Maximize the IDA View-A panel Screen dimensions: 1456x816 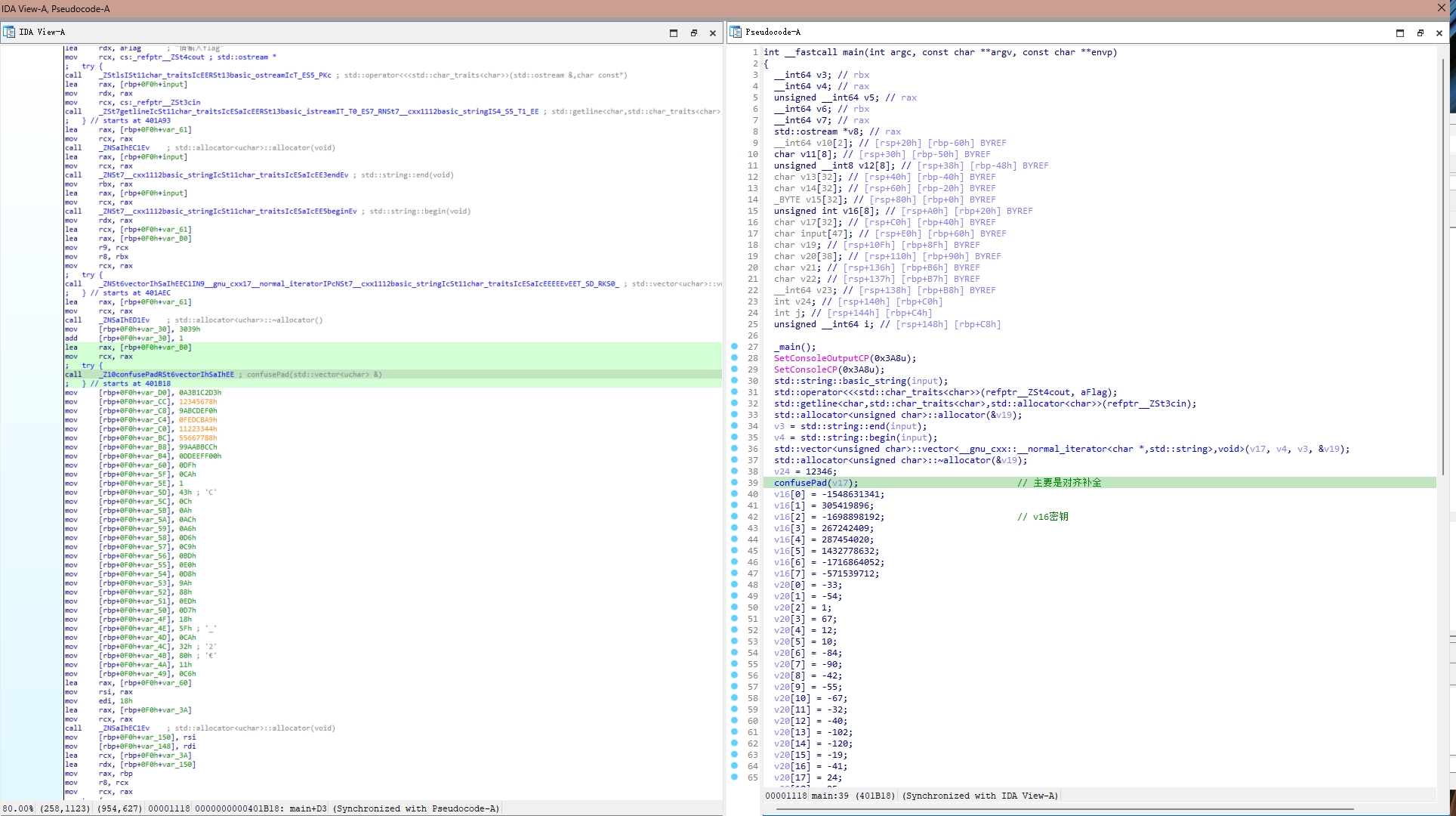click(x=674, y=32)
